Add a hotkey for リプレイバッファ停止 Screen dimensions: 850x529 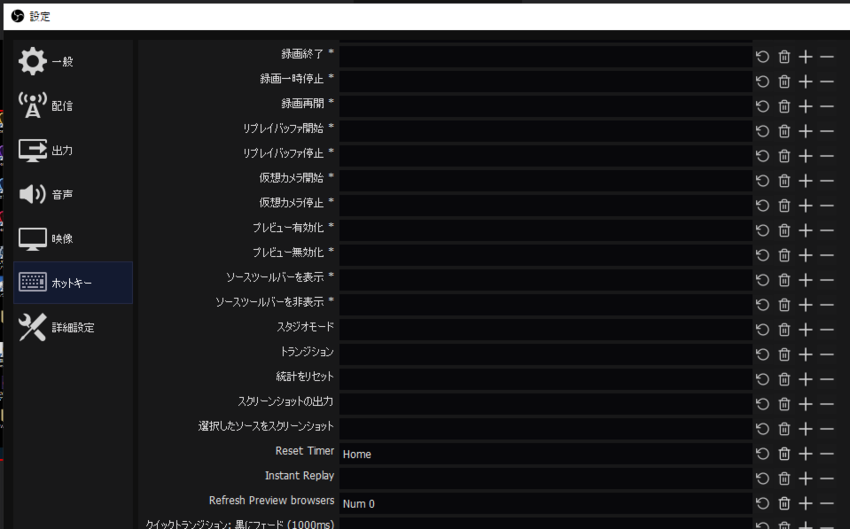[x=806, y=156]
